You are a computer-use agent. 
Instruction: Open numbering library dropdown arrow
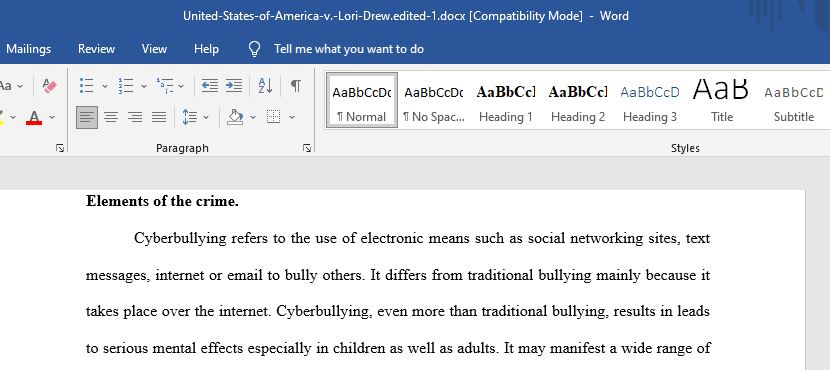coord(143,86)
